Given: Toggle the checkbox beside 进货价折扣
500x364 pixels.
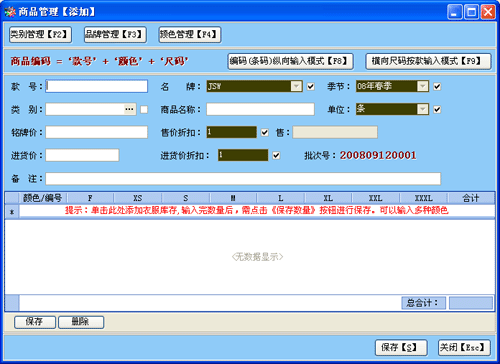Looking at the screenshot, I should click(x=276, y=155).
